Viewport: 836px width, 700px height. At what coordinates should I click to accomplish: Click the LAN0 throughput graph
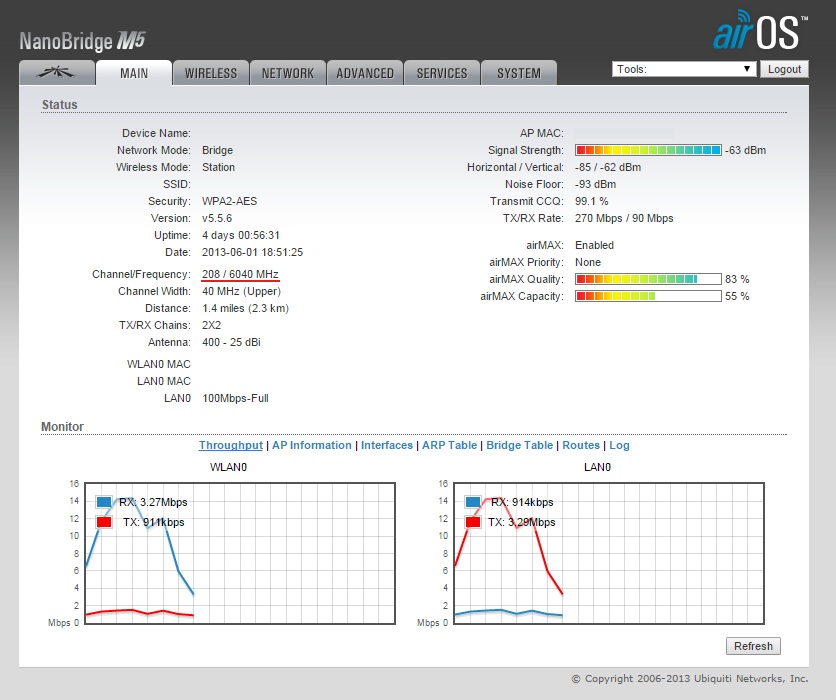point(609,553)
